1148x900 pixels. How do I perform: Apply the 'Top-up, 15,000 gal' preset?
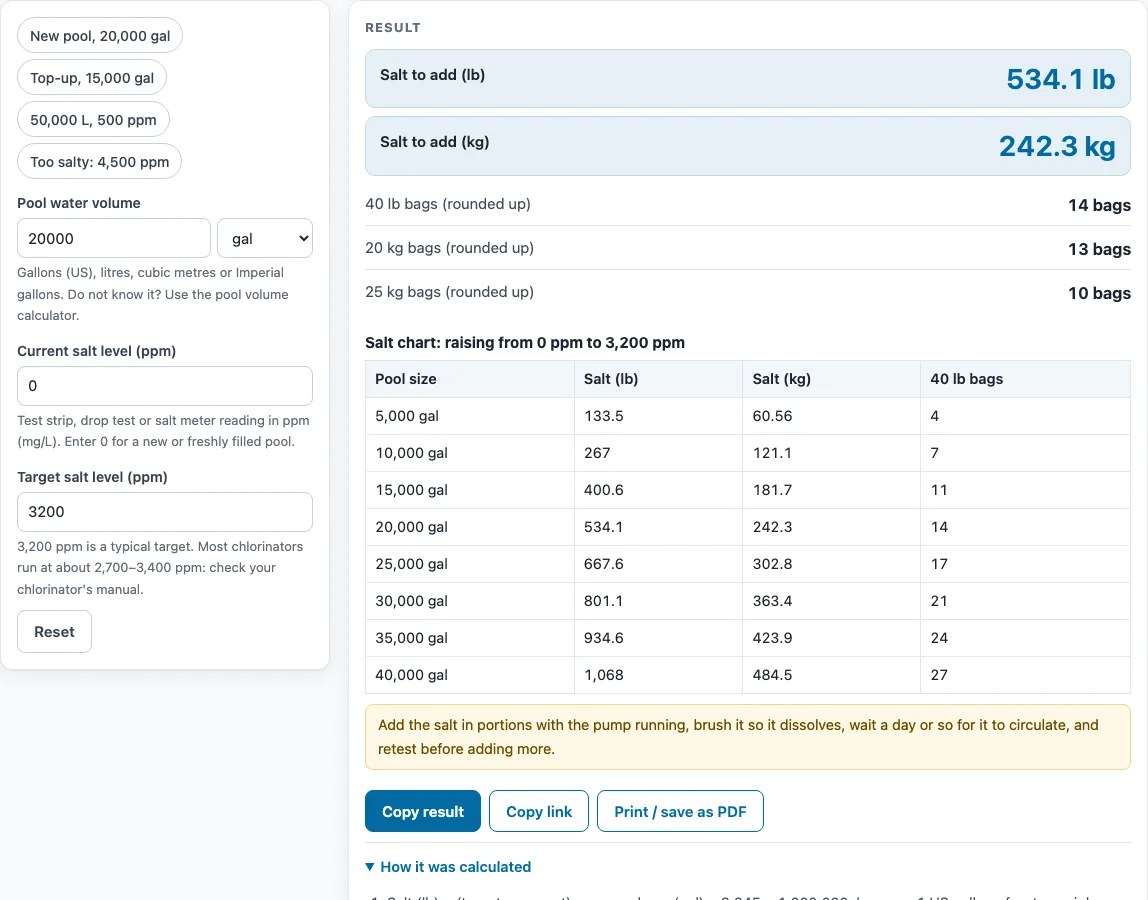92,78
